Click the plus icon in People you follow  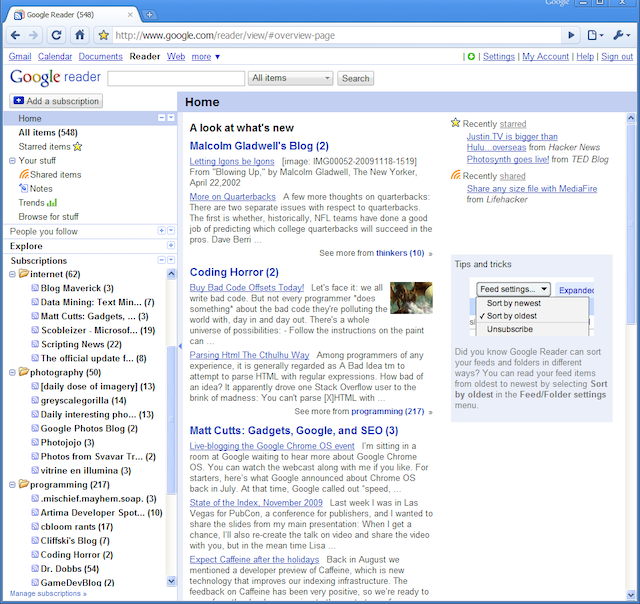tap(162, 231)
